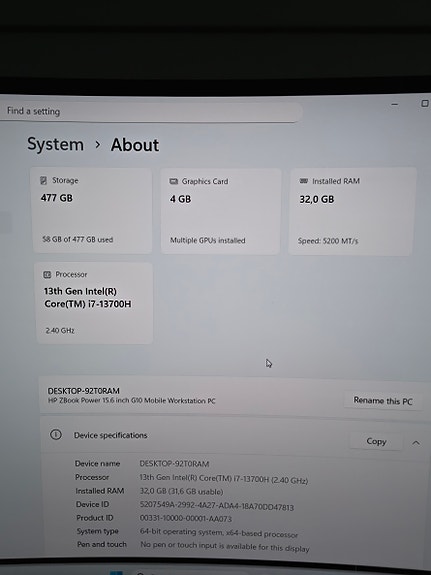Copy the device specifications
This screenshot has width=431, height=575.
click(376, 441)
